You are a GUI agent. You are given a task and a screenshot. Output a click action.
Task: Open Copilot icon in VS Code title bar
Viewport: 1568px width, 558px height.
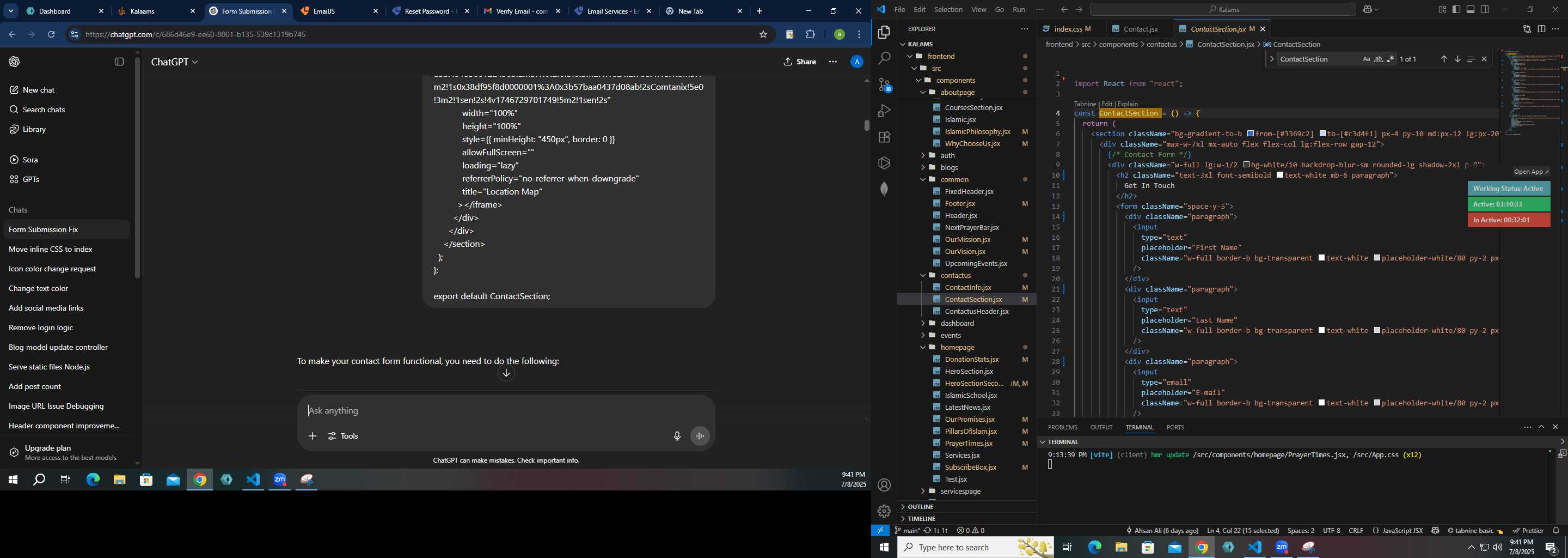point(1368,10)
